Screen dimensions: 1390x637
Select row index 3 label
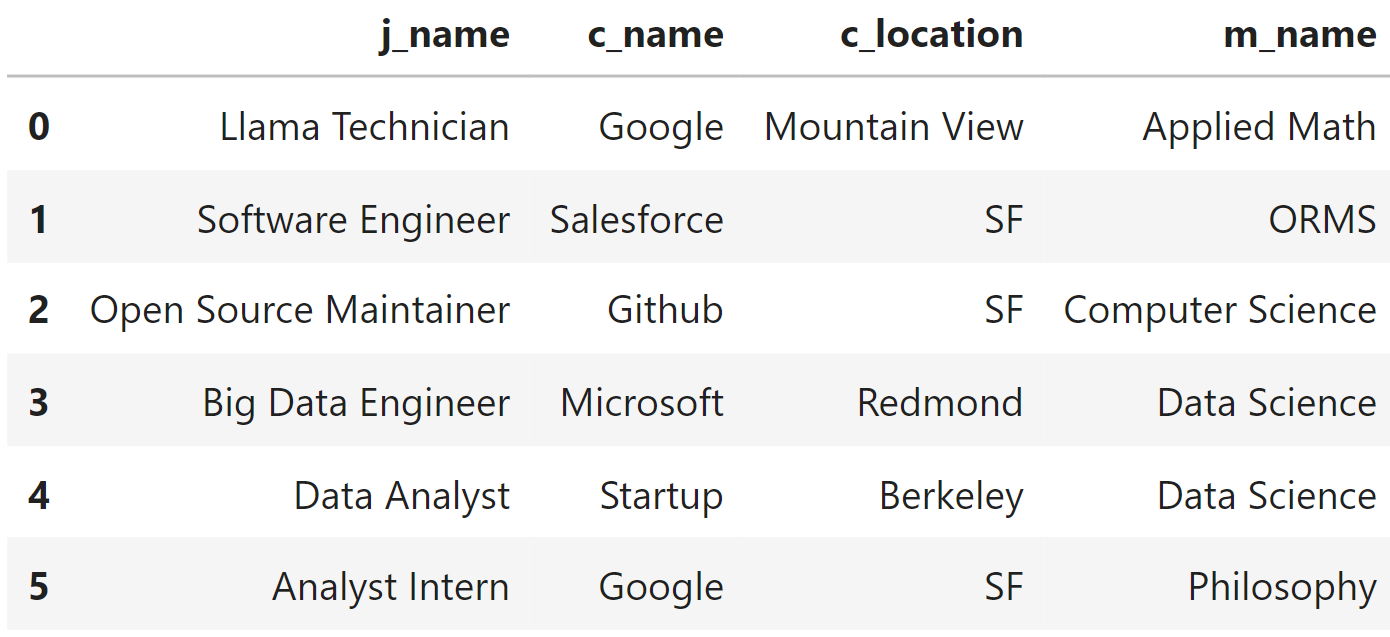tap(38, 403)
